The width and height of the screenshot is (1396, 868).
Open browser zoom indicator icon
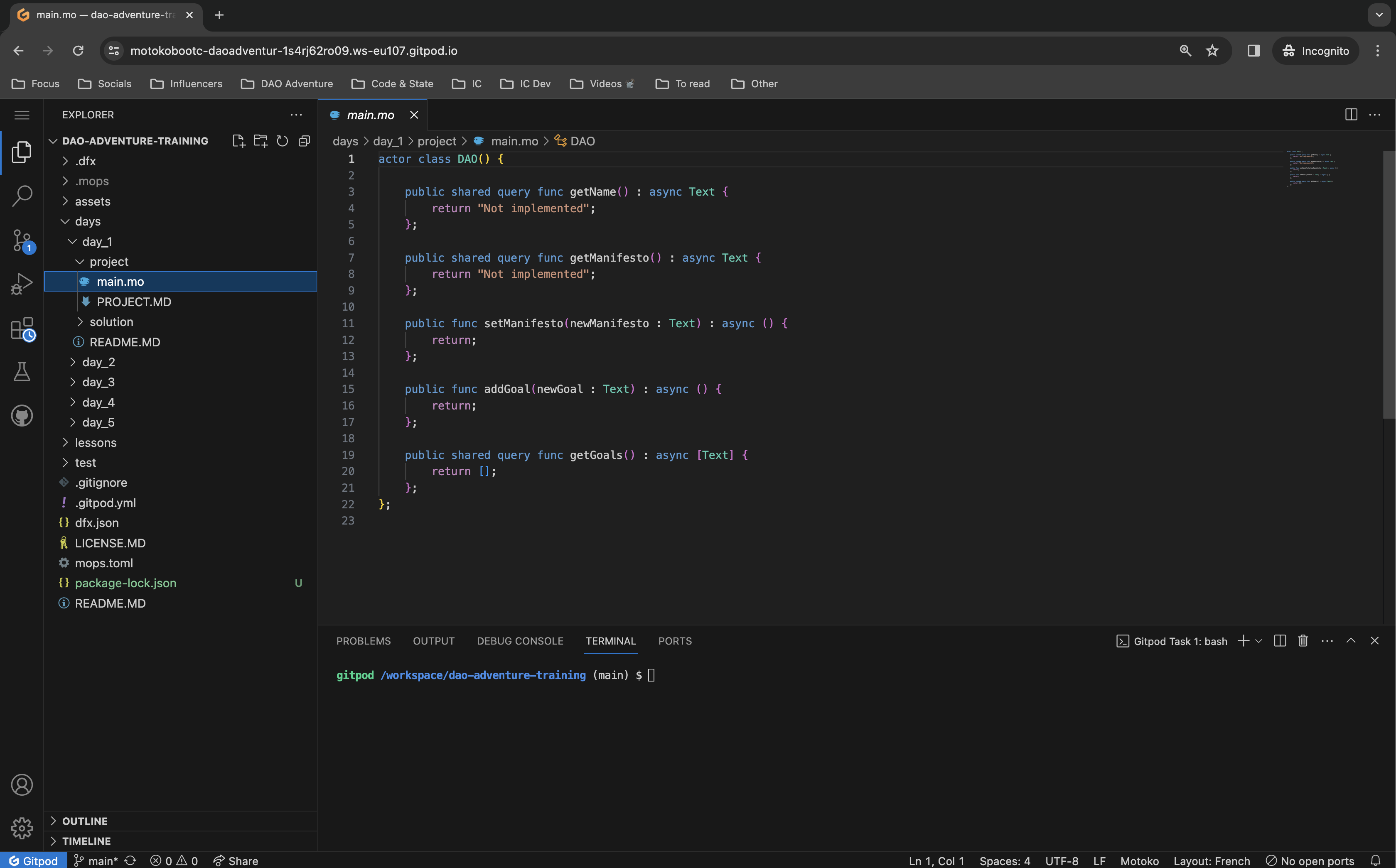coord(1185,51)
